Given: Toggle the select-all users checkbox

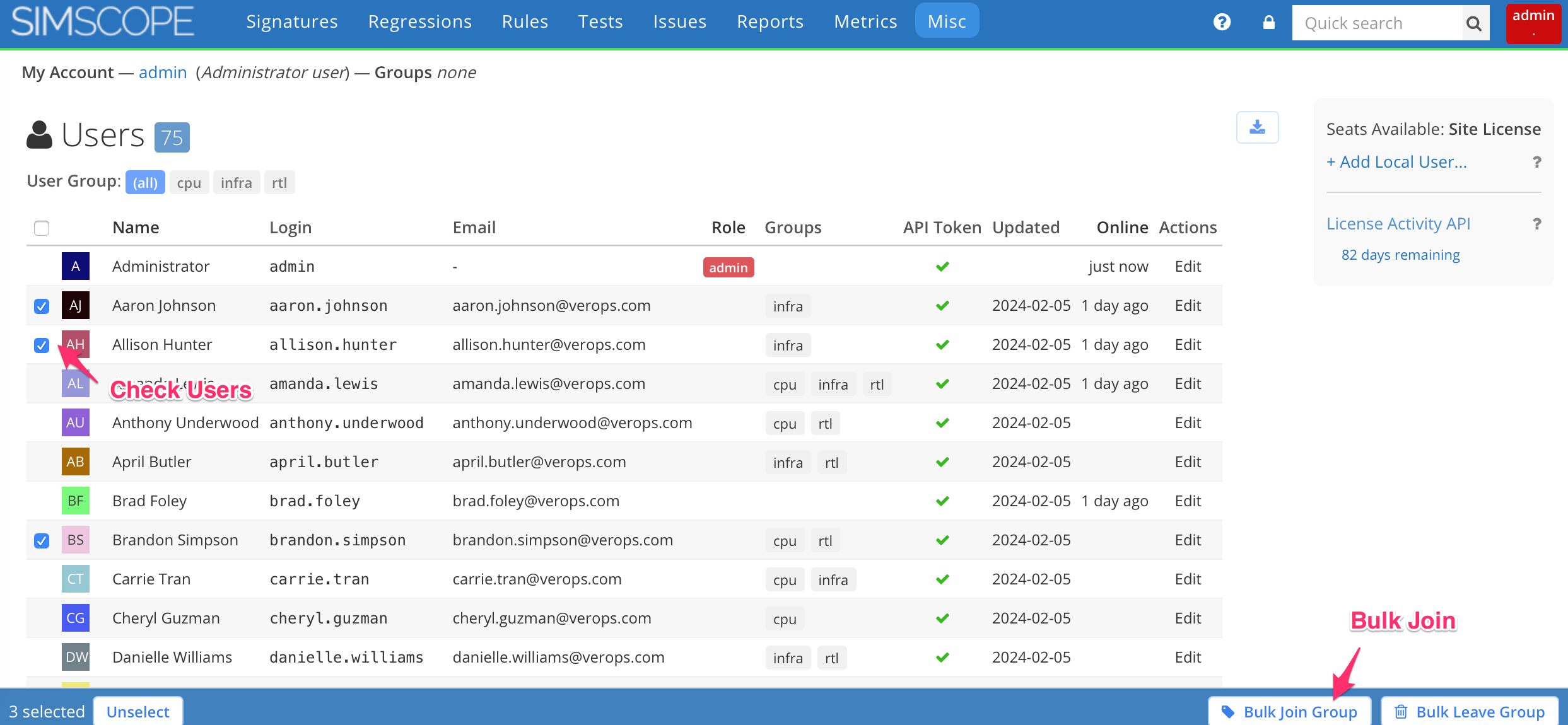Looking at the screenshot, I should click(x=42, y=228).
